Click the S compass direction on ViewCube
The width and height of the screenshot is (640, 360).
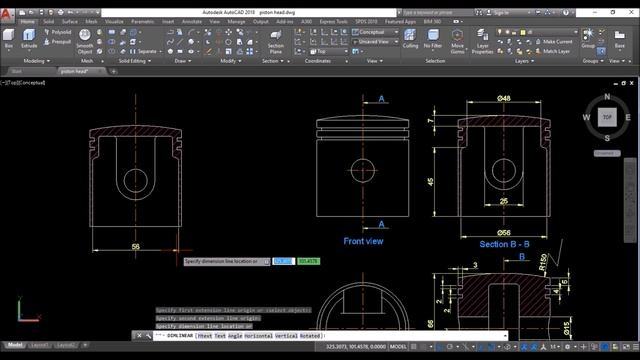(x=607, y=138)
